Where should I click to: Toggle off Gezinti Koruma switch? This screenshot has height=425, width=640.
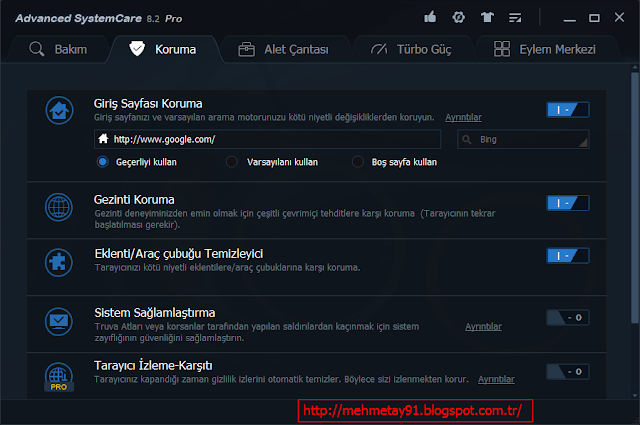568,203
